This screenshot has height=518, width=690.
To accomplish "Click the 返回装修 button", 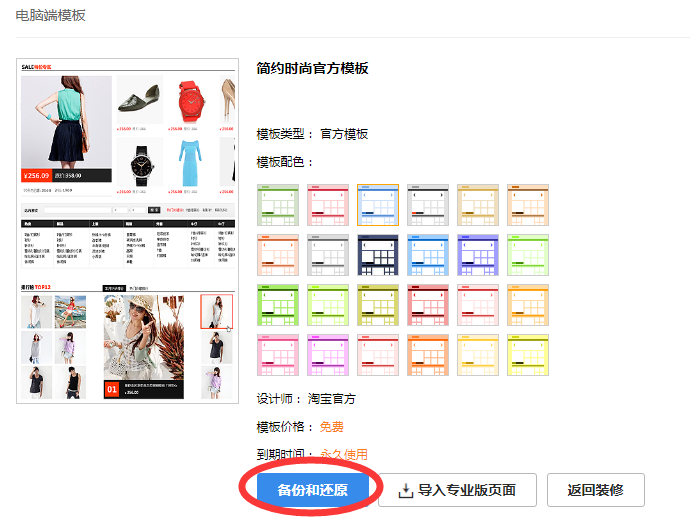I will (x=596, y=490).
